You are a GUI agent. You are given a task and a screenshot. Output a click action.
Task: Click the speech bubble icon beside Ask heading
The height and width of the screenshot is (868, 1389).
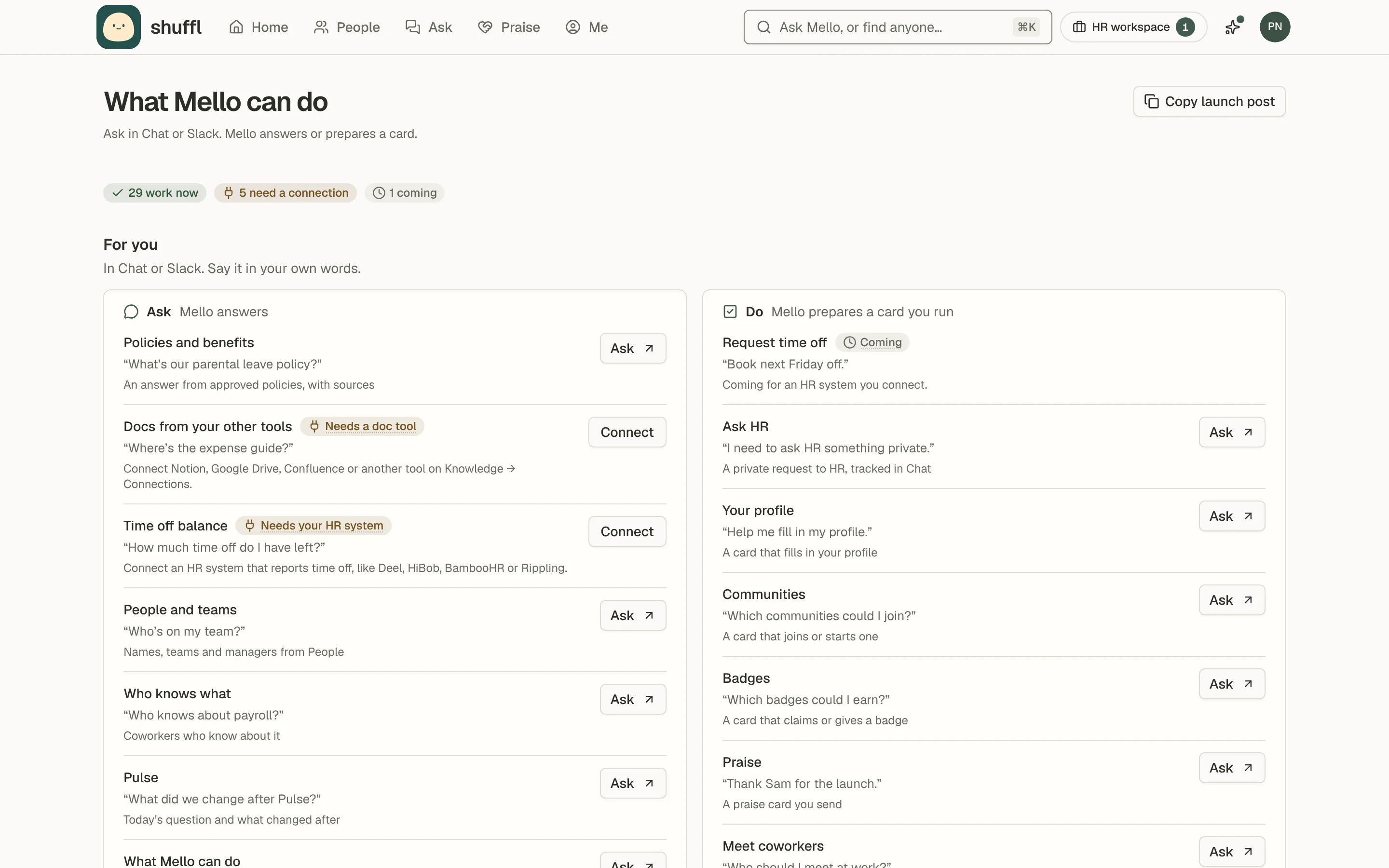point(131,312)
